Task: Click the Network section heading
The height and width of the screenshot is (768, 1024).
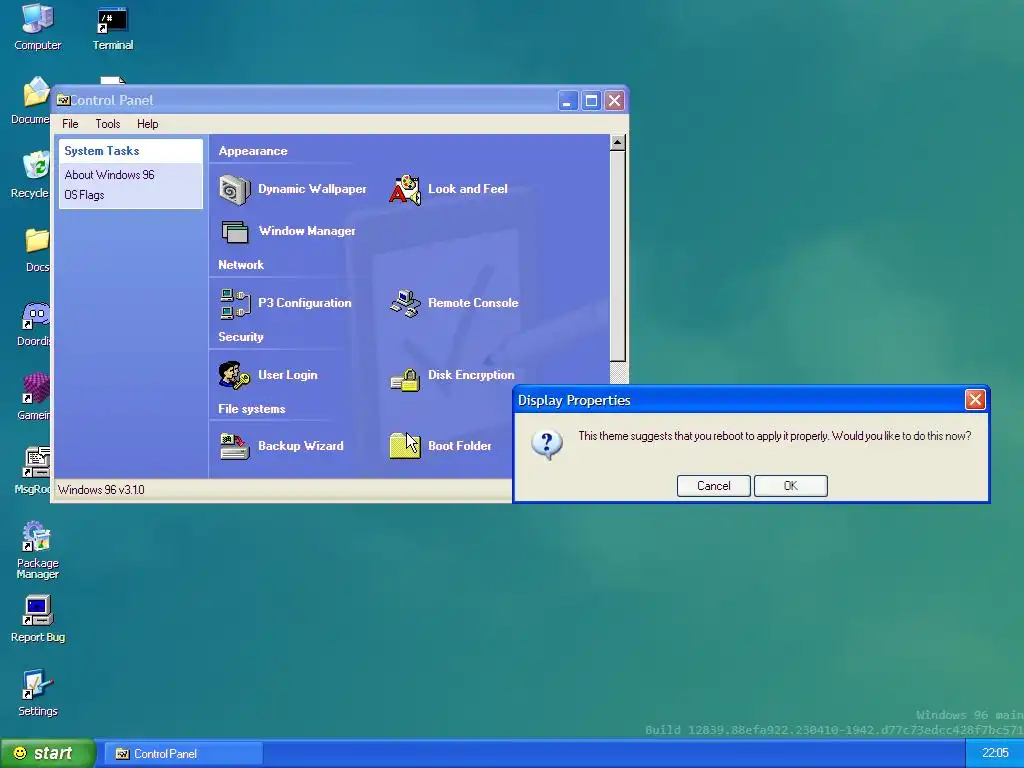Action: coord(241,265)
